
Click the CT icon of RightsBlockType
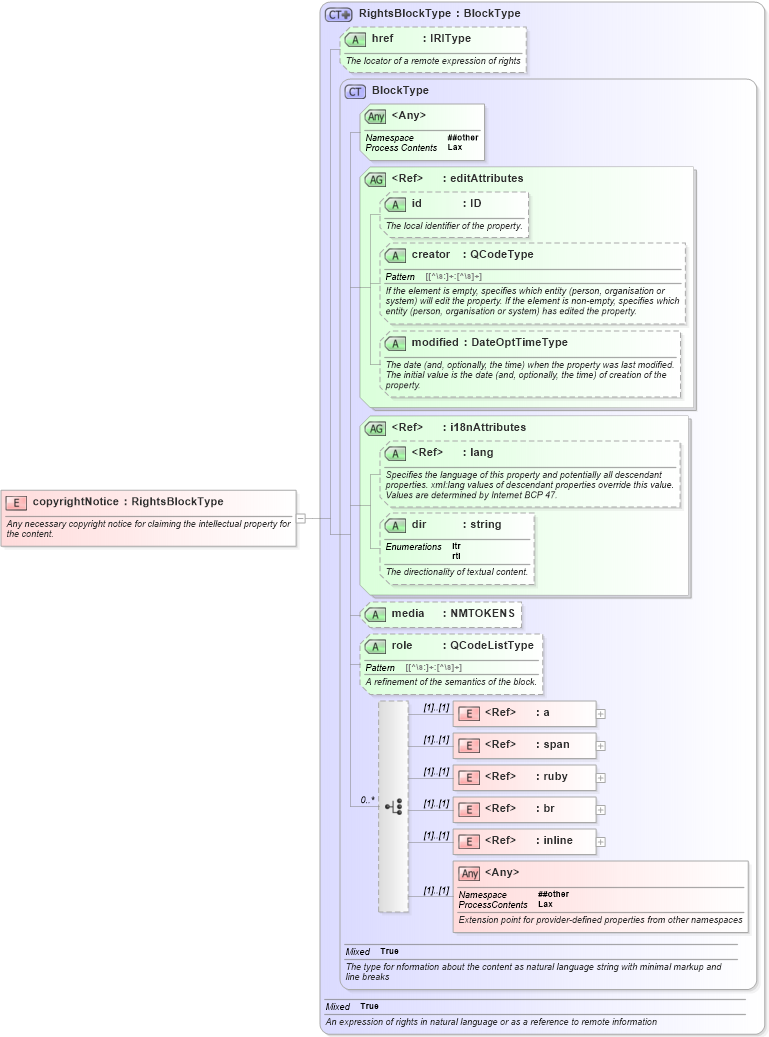339,14
